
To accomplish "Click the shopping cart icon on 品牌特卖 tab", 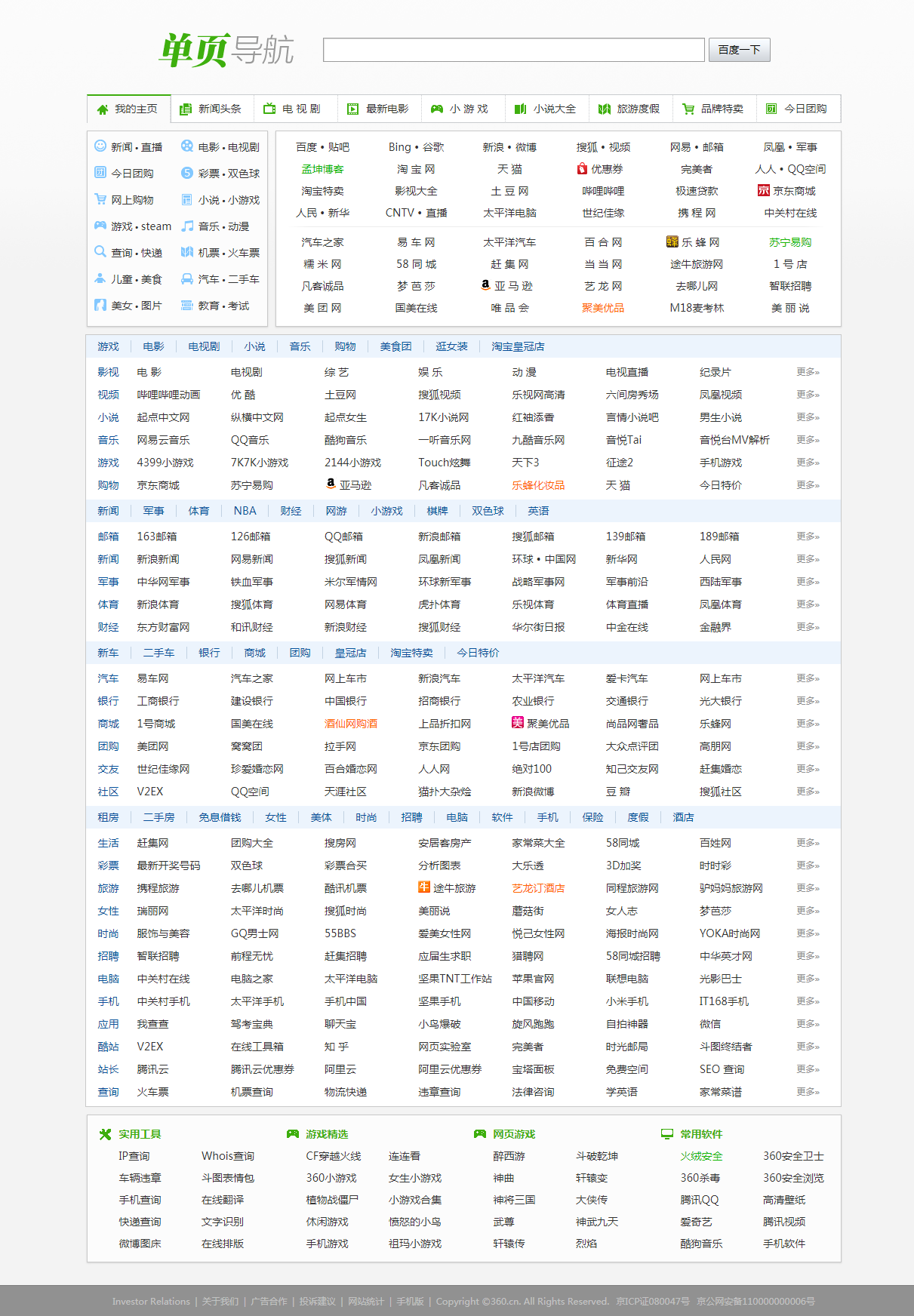I will point(688,109).
